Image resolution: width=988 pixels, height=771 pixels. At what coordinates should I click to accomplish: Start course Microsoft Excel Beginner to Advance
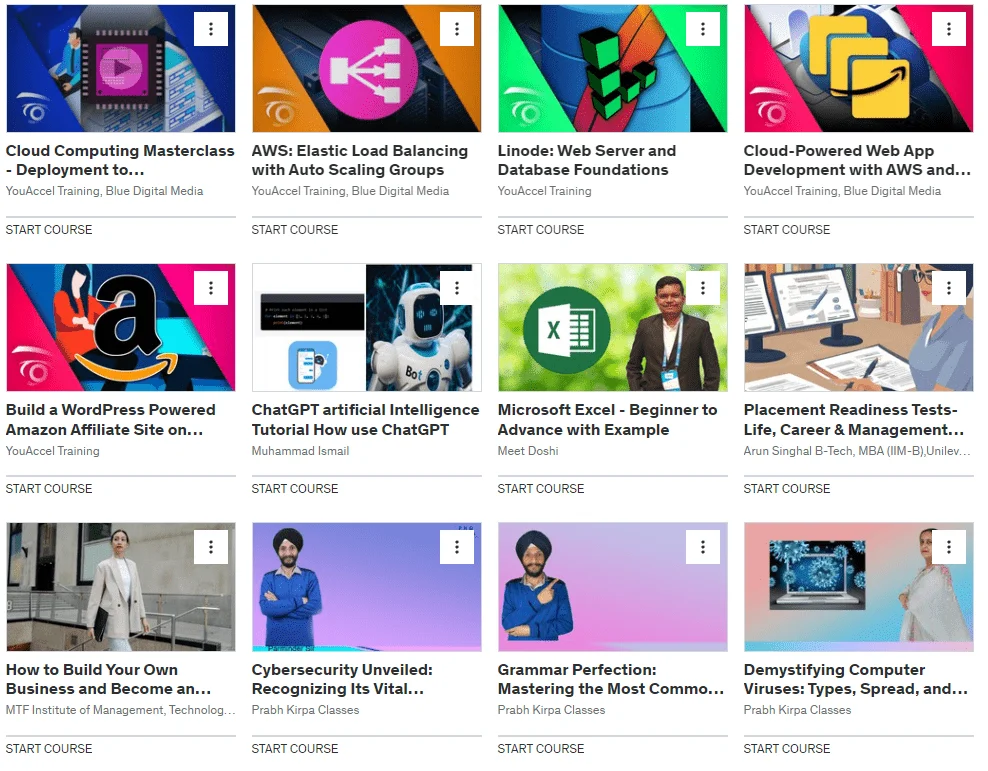point(541,489)
